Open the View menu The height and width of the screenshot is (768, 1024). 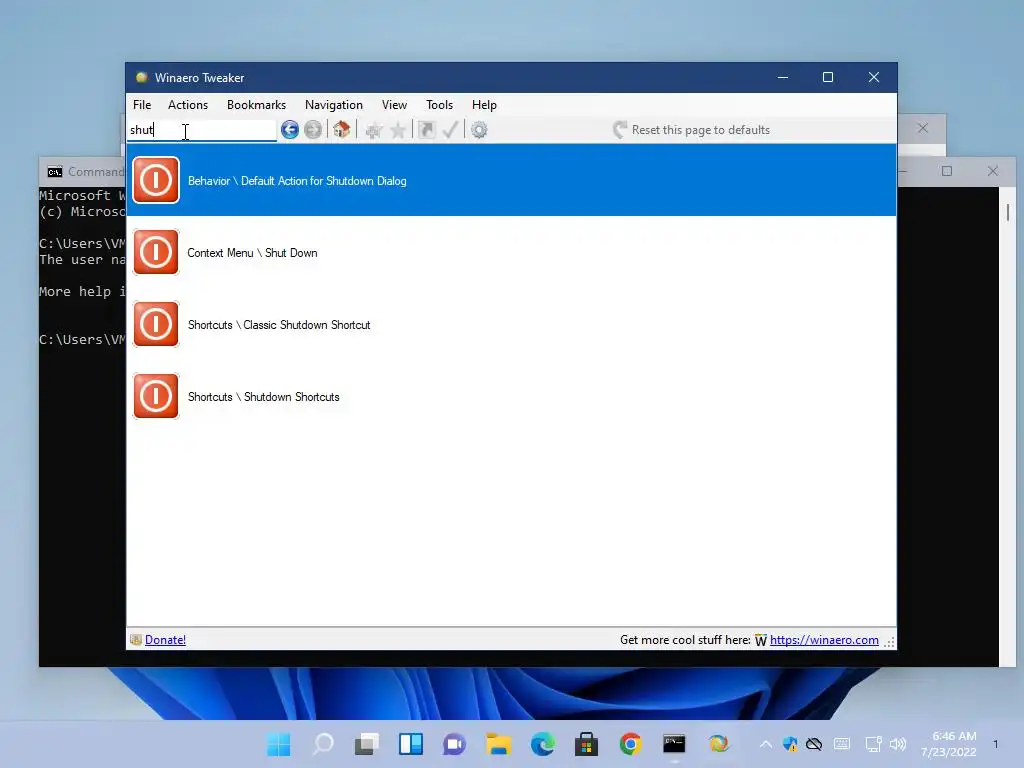[x=394, y=104]
